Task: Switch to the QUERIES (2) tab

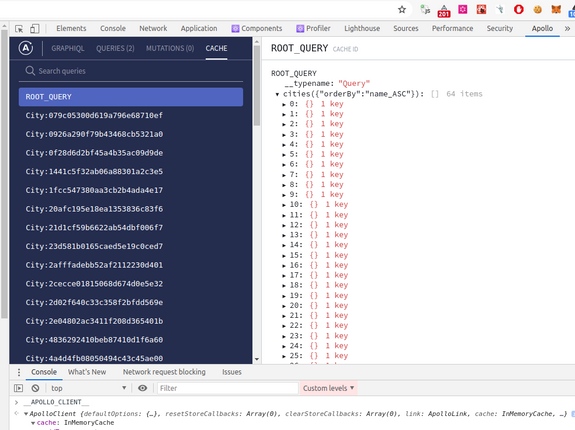Action: click(115, 48)
